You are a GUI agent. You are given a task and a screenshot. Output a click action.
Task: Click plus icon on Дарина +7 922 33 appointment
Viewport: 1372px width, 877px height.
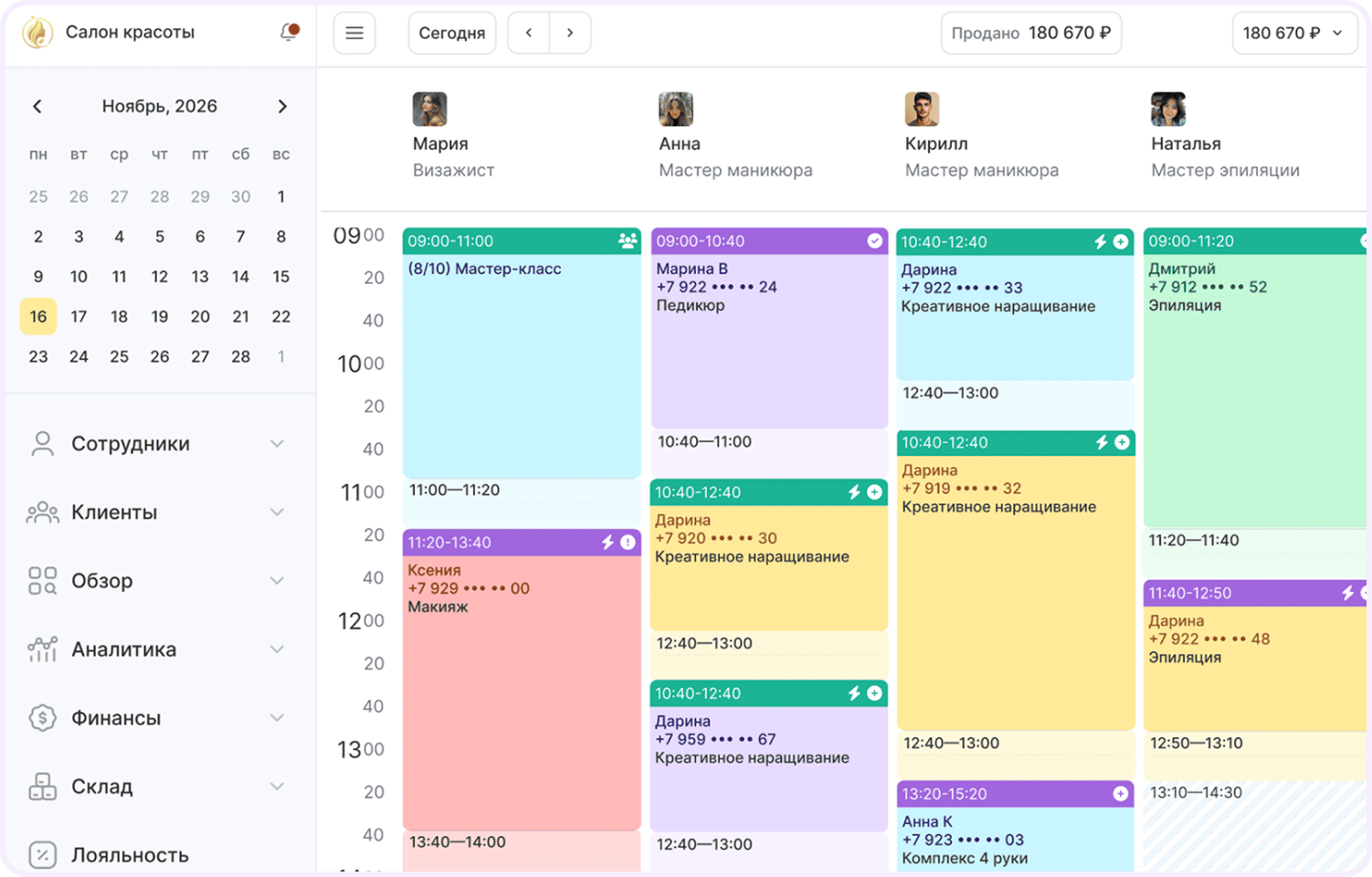pos(1122,242)
